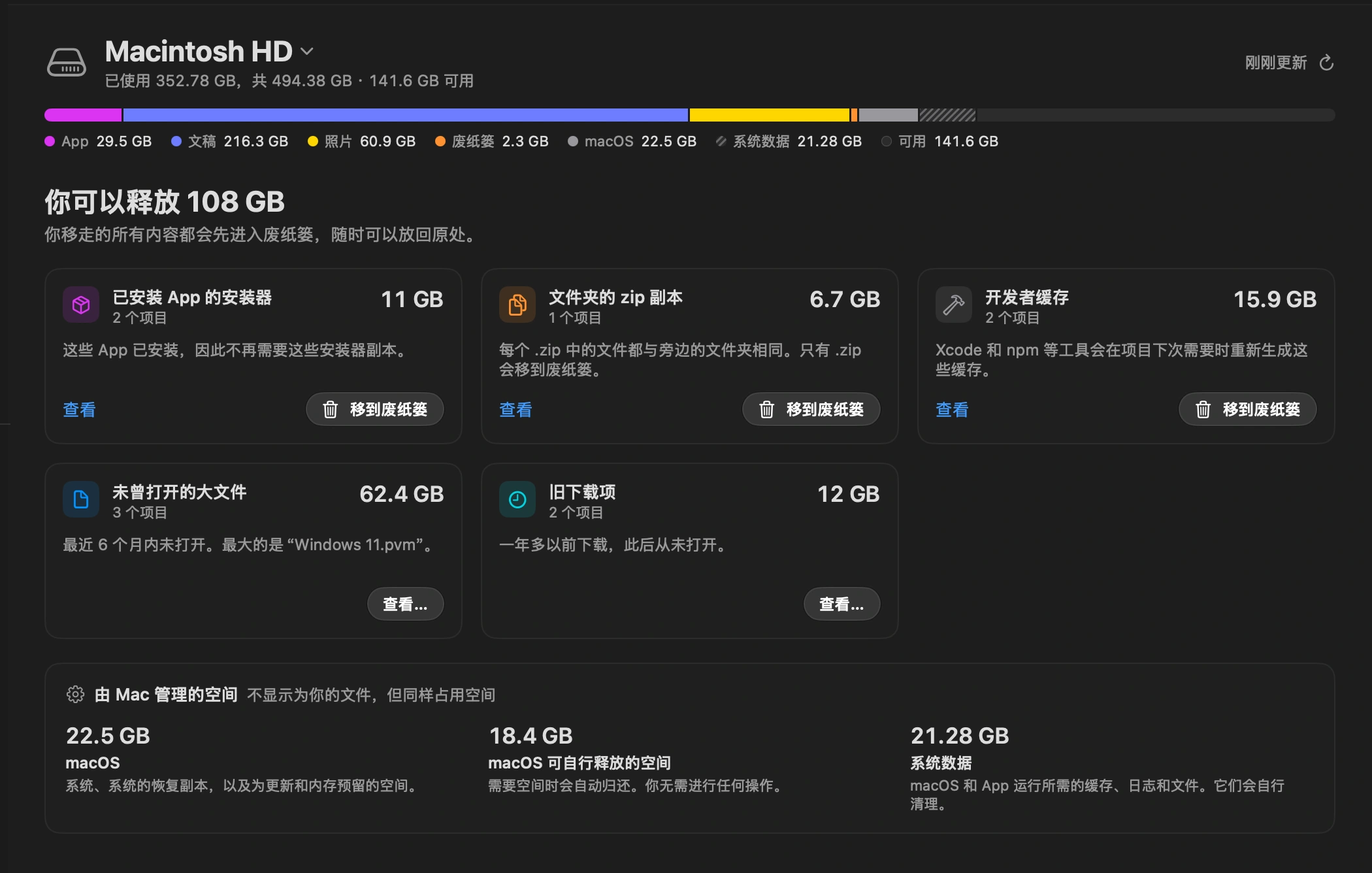This screenshot has width=1372, height=873.
Task: Move 已安装 App 的安装器 items to trash
Action: (x=375, y=409)
